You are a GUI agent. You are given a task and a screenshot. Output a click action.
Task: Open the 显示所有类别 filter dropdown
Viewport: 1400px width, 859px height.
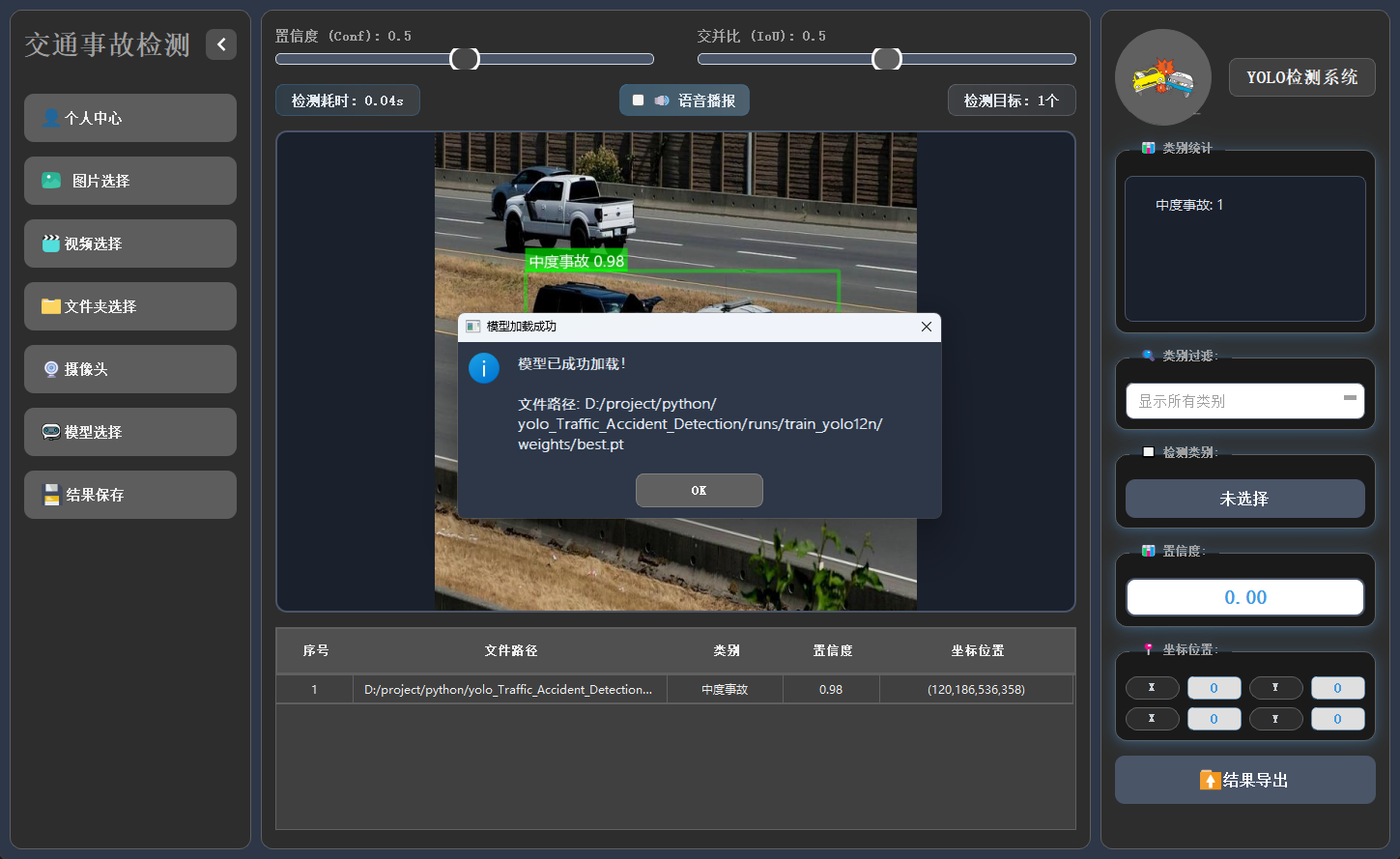pyautogui.click(x=1245, y=401)
